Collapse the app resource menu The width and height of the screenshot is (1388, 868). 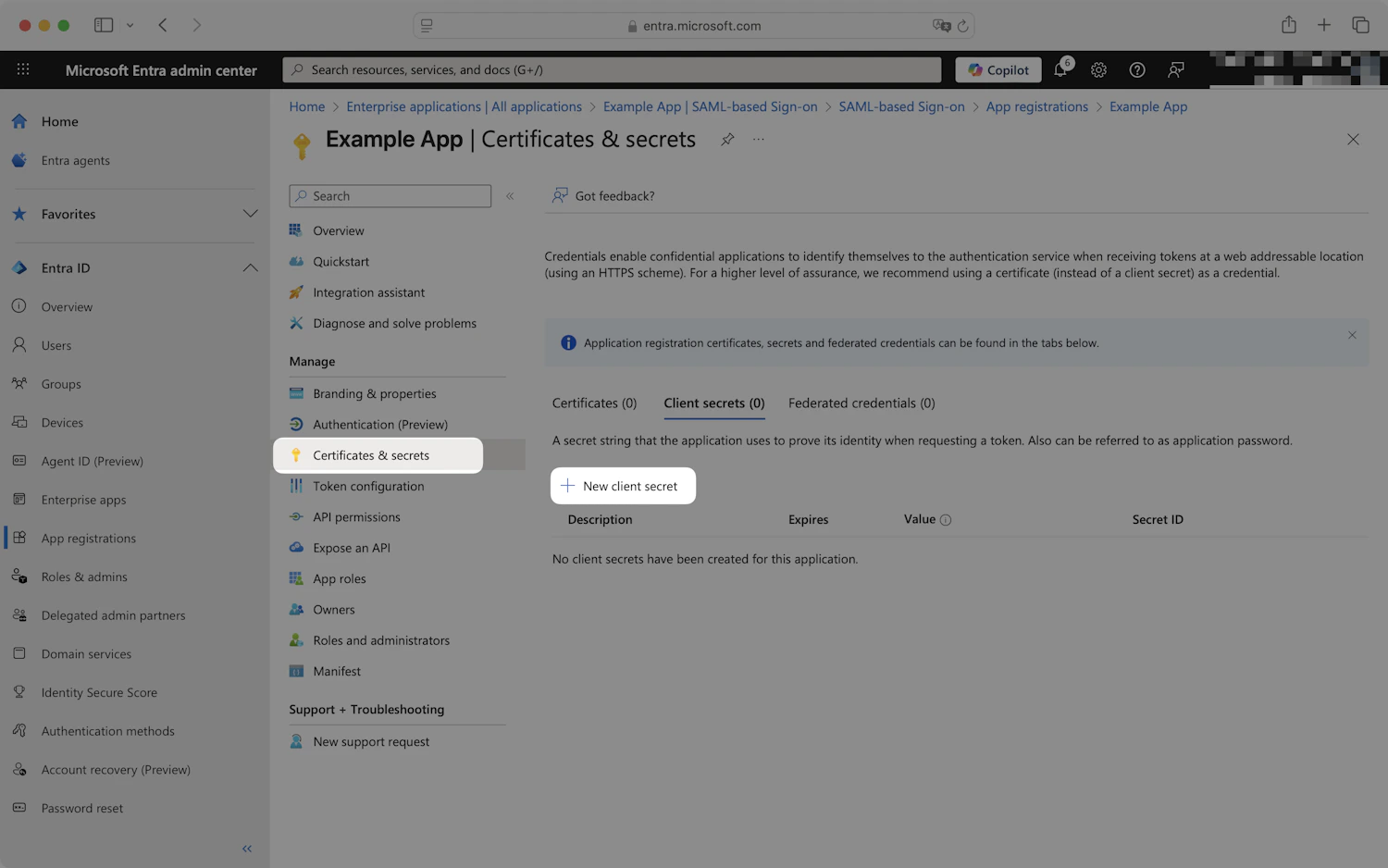pos(510,196)
